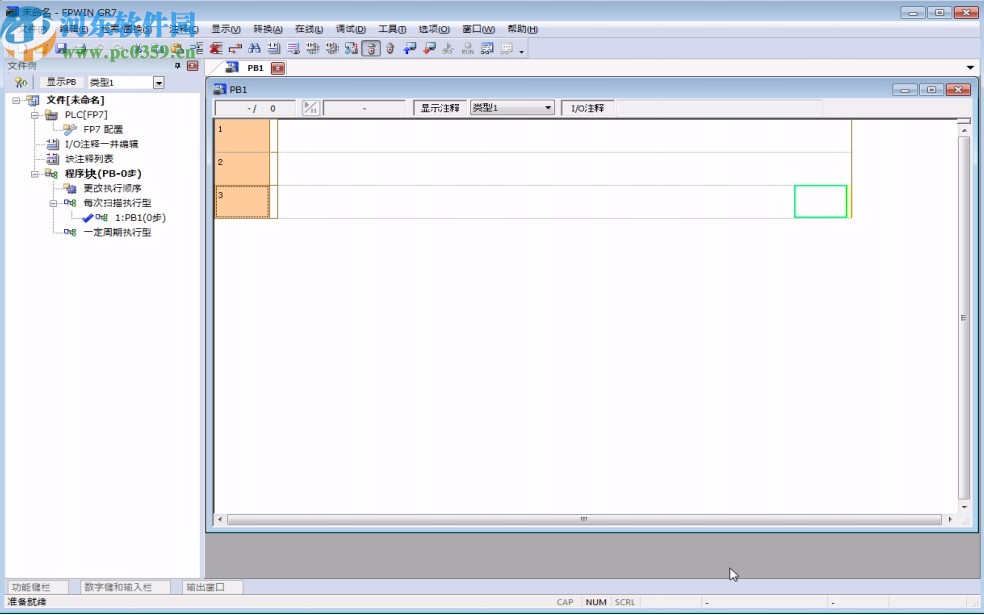The height and width of the screenshot is (615, 984).
Task: Close the 文件树 file tree panel
Action: pyautogui.click(x=193, y=66)
